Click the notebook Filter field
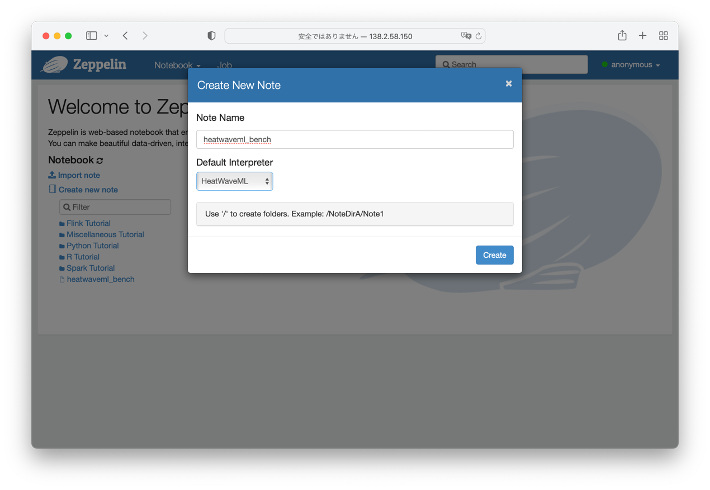 115,207
